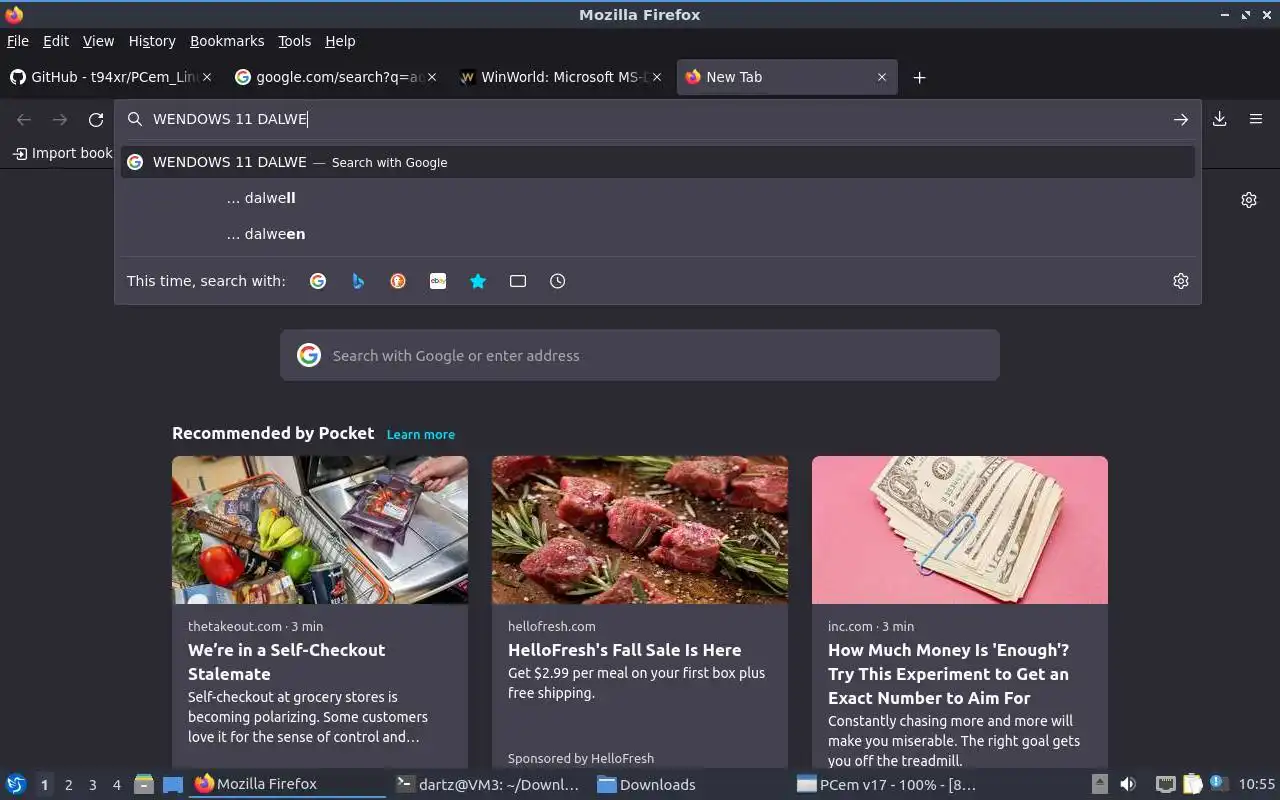Open the Help menu
The height and width of the screenshot is (800, 1280).
pos(340,41)
